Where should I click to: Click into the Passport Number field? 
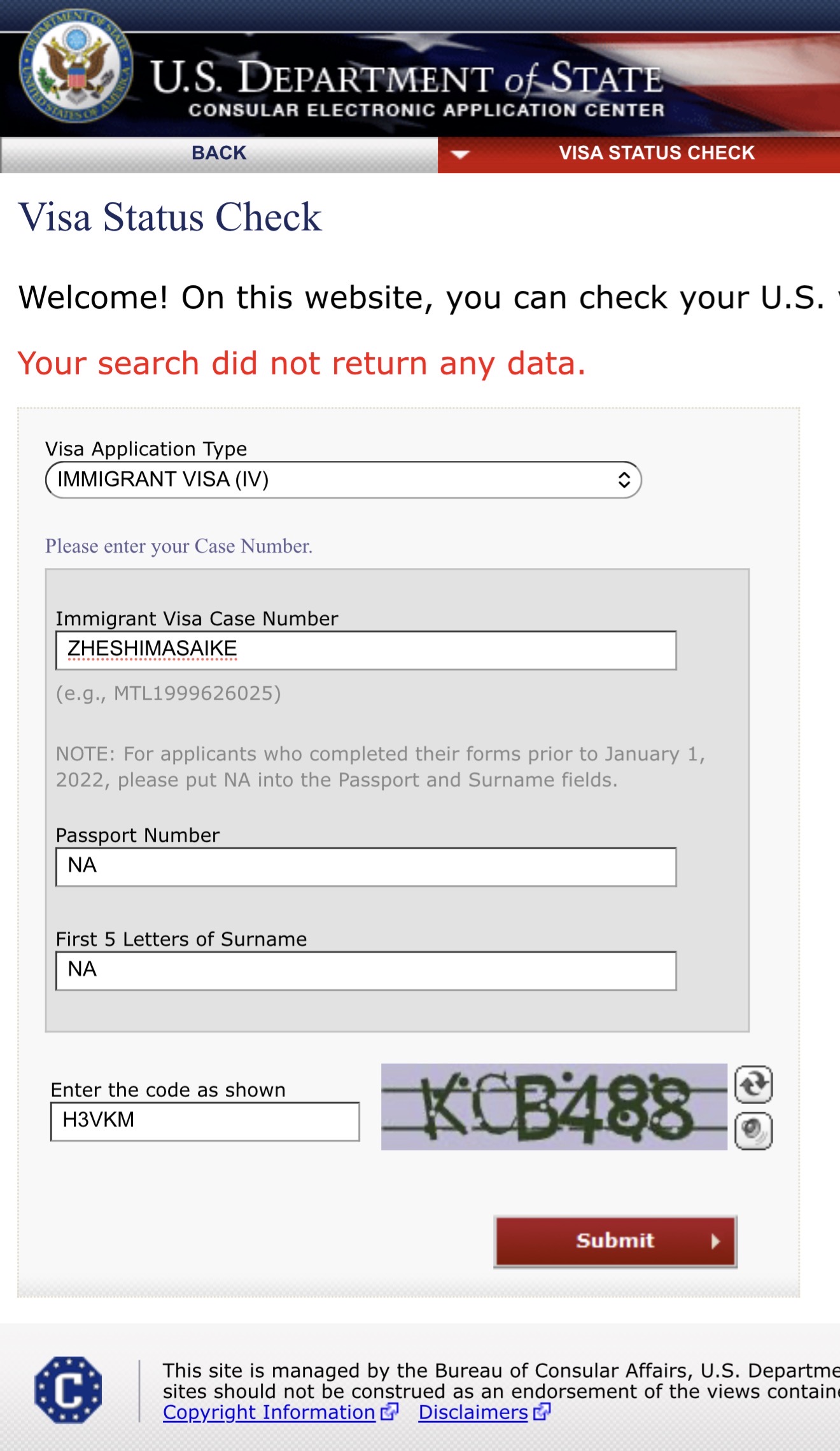(x=366, y=867)
